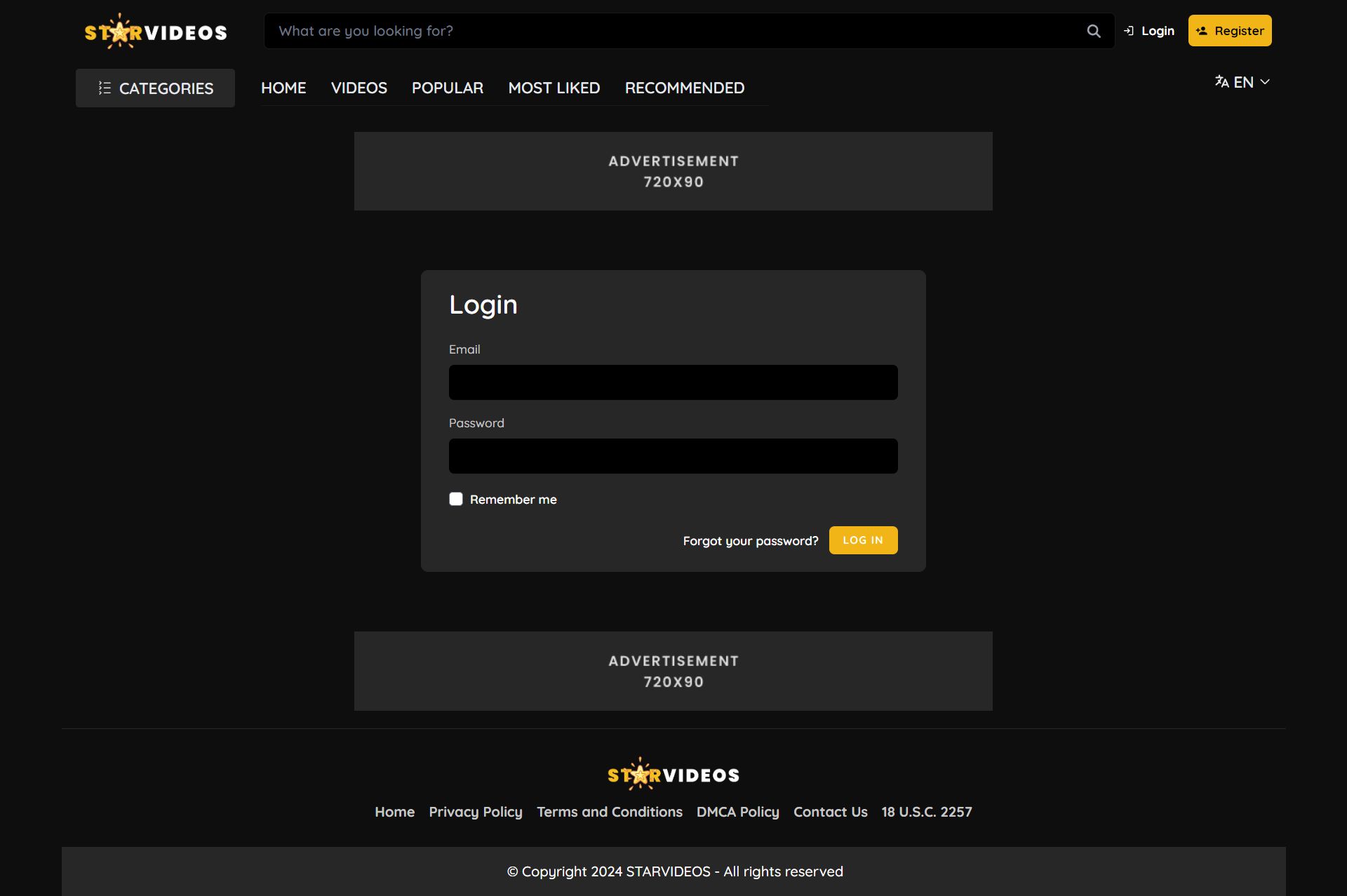
Task: Click the translate language icon
Action: coord(1221,82)
